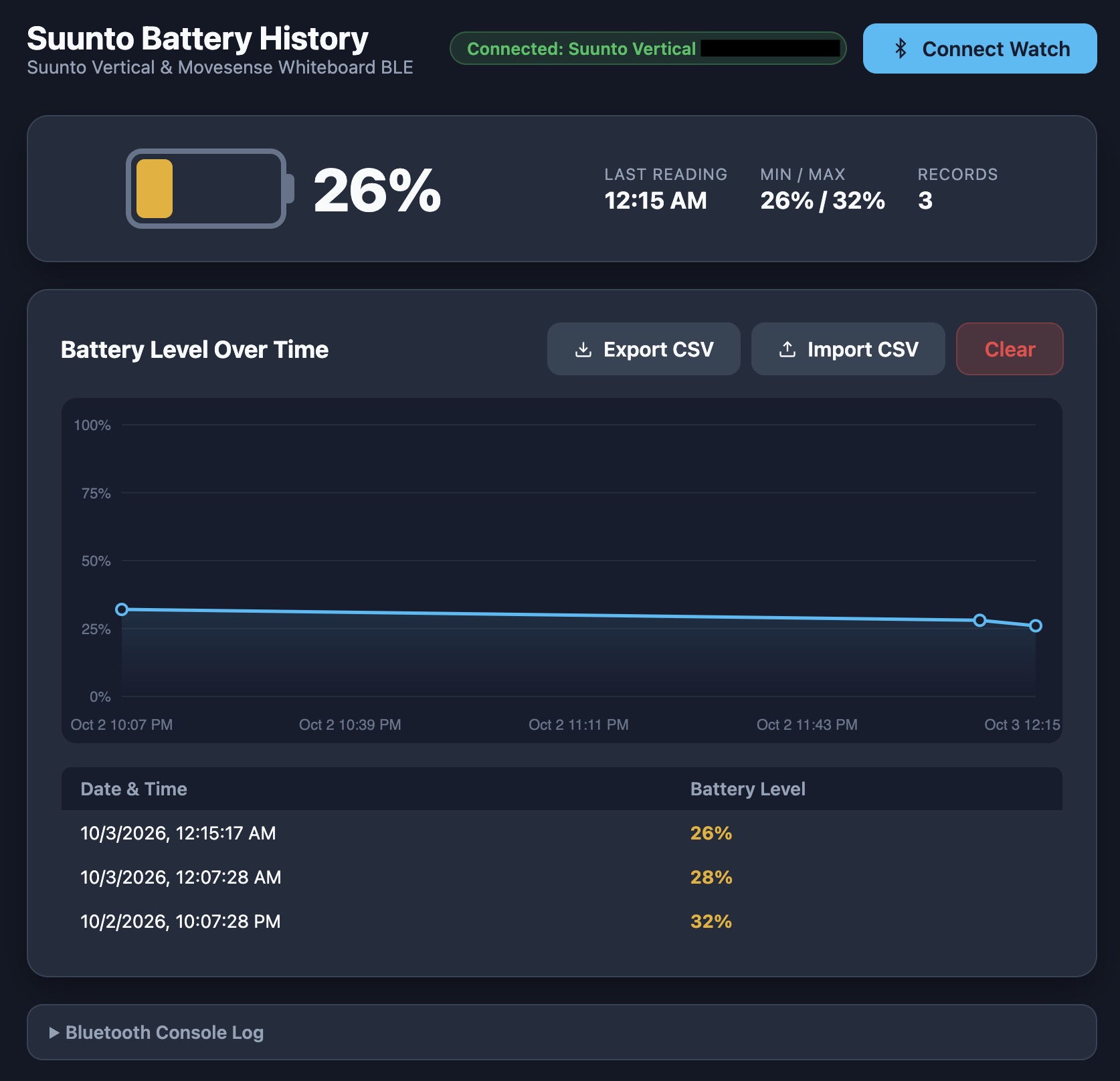Image resolution: width=1120 pixels, height=1081 pixels.
Task: Click the 26% value in the table
Action: click(711, 833)
